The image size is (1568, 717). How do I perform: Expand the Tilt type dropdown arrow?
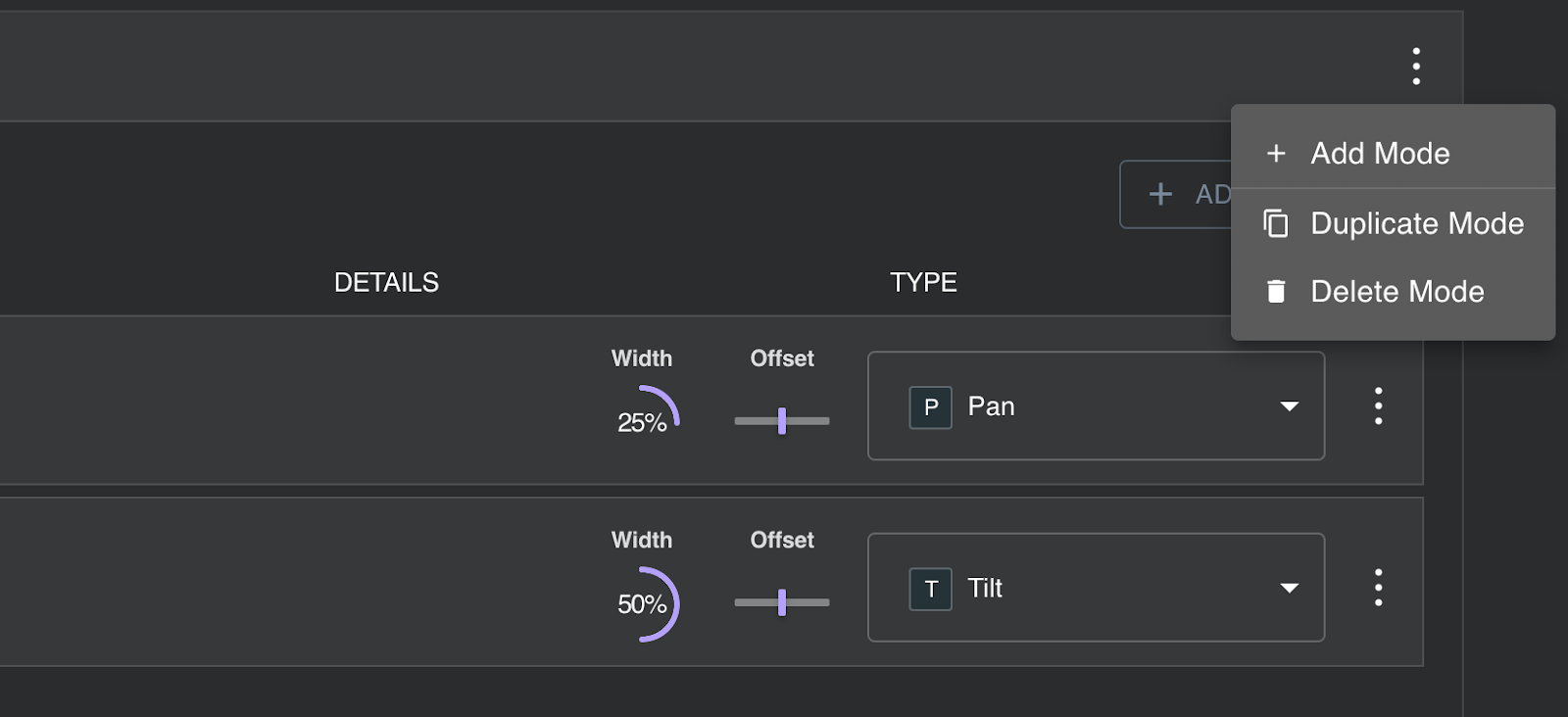(1289, 589)
